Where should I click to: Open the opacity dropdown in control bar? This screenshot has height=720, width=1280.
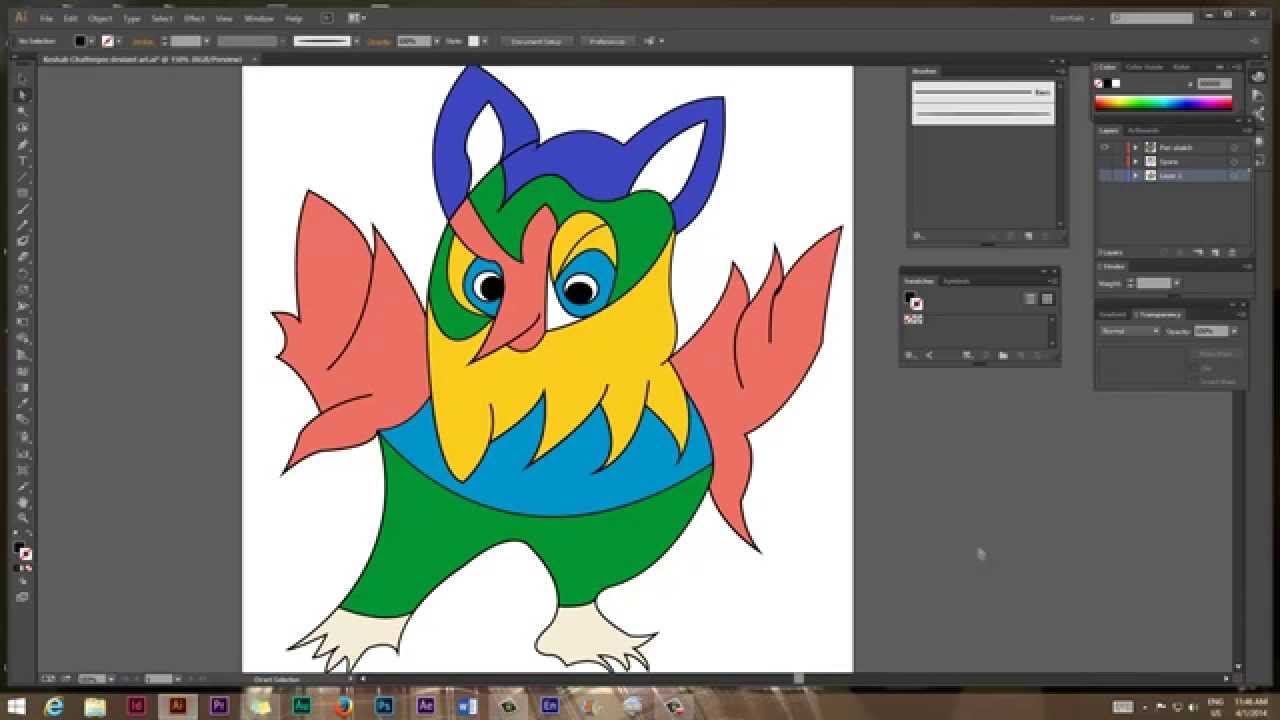point(436,41)
